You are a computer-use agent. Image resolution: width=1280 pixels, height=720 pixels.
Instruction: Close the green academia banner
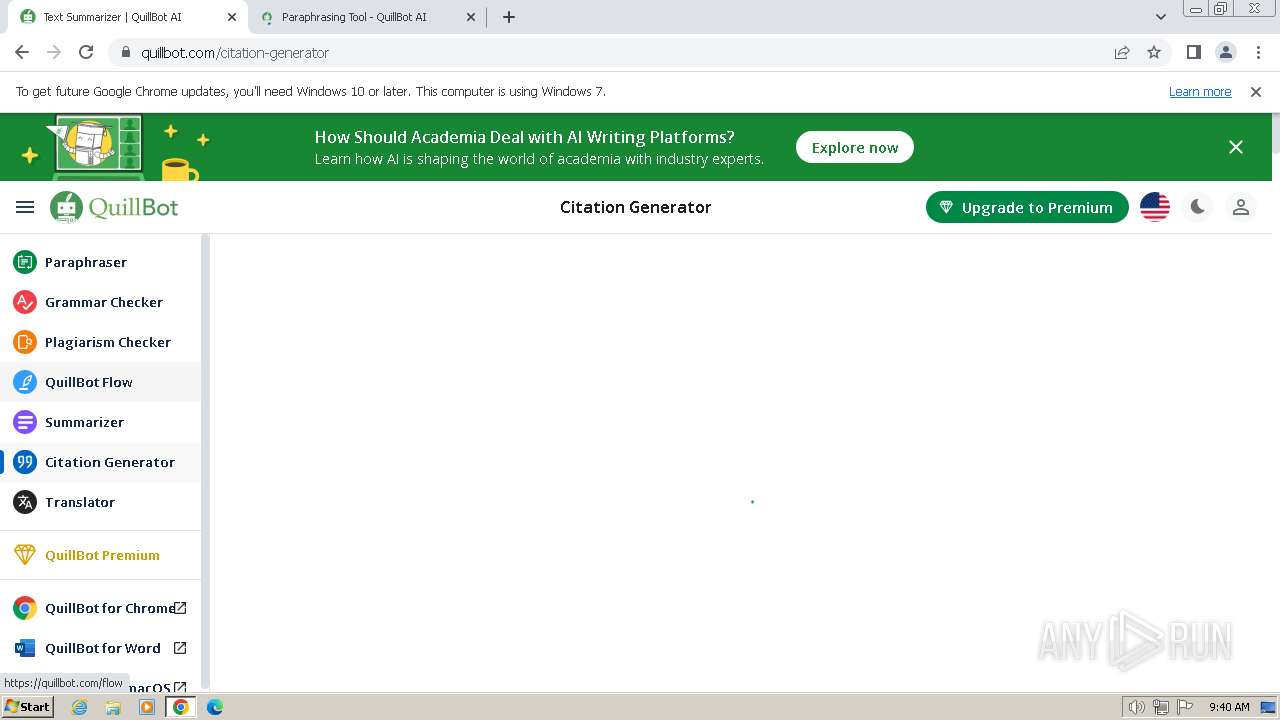[1236, 147]
